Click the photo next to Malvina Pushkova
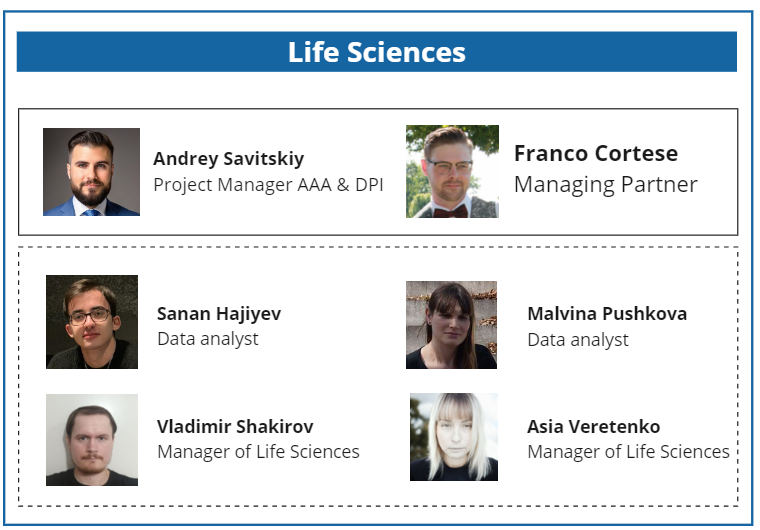The width and height of the screenshot is (760, 530). (x=451, y=325)
